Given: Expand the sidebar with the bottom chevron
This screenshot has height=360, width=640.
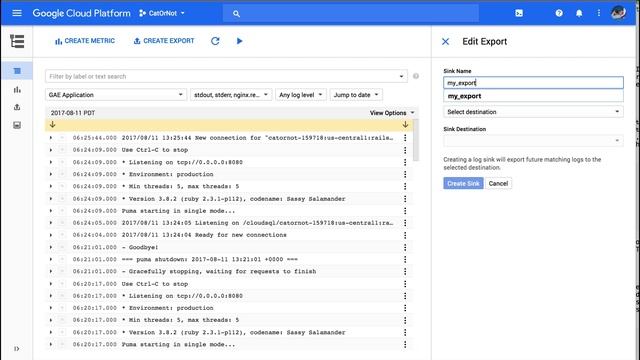Looking at the screenshot, I should [16, 349].
